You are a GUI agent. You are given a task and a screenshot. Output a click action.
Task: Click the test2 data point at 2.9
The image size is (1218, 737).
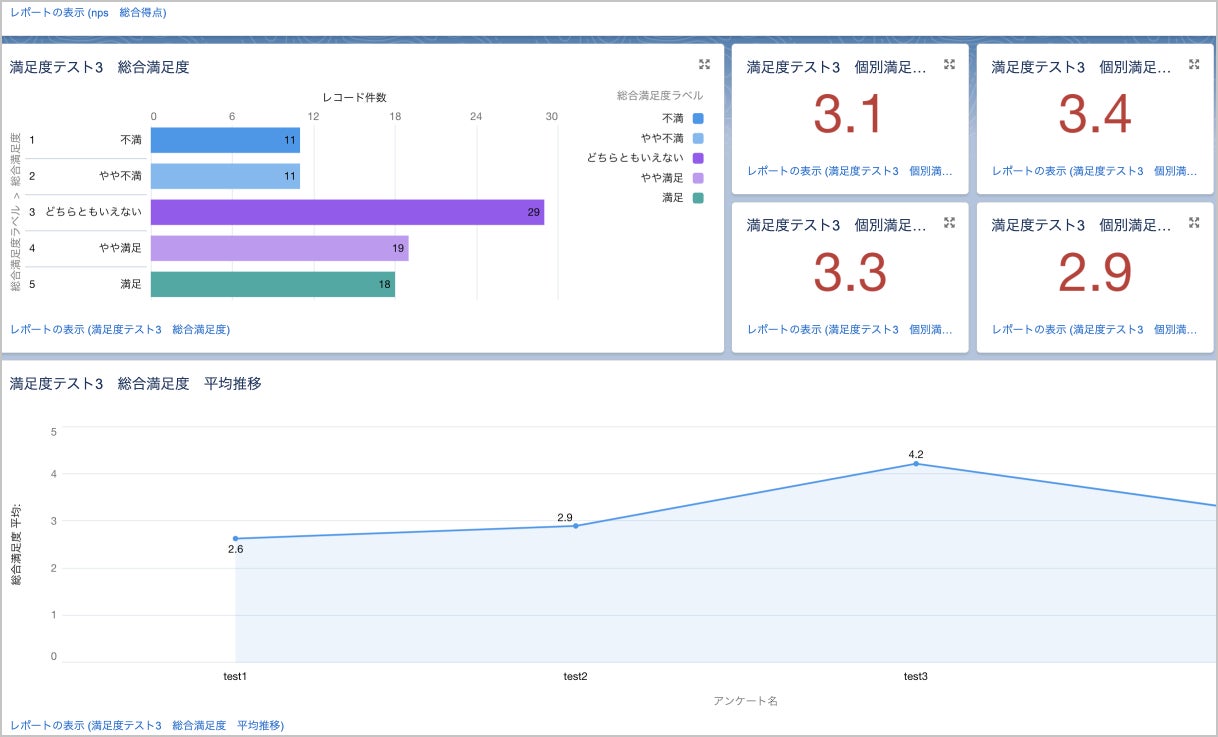point(575,526)
